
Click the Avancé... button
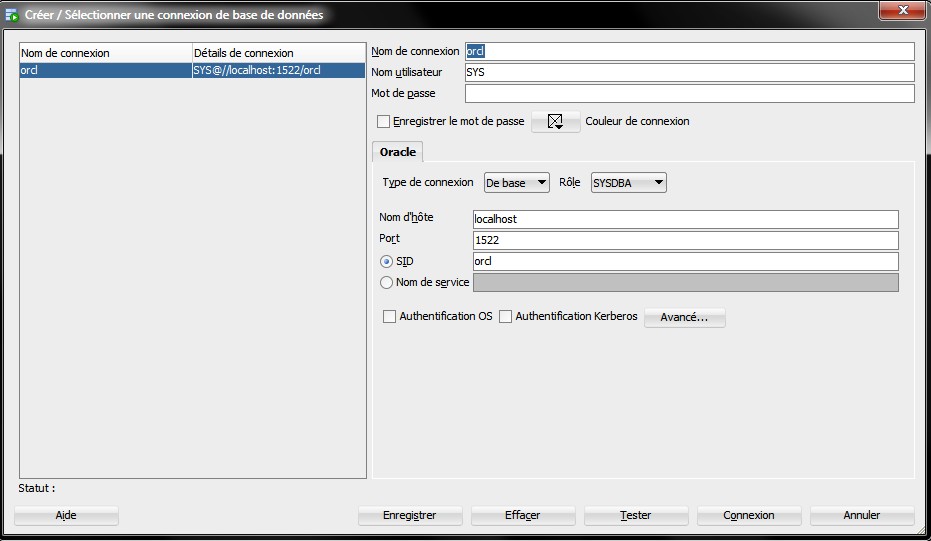tap(685, 317)
